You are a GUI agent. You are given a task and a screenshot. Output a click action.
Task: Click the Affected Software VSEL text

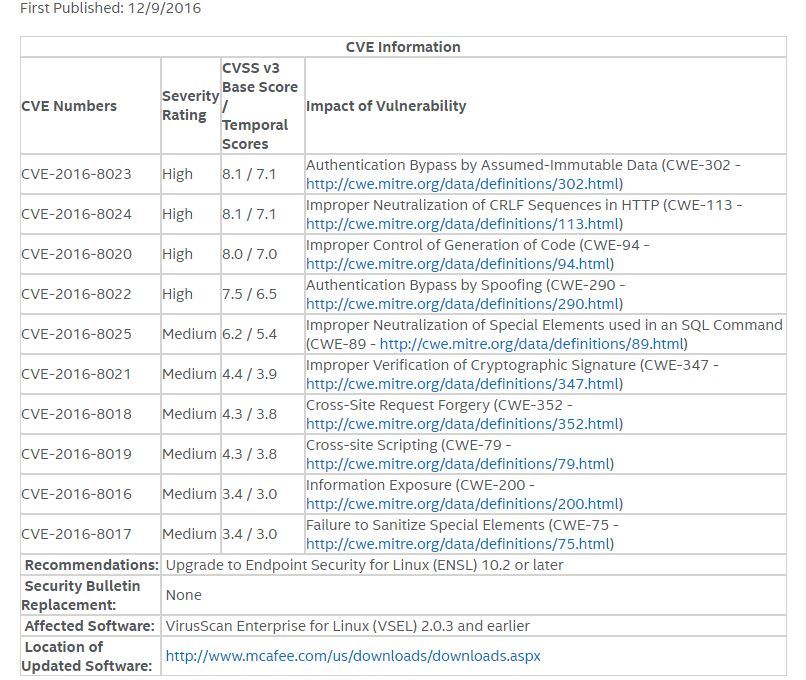point(347,626)
